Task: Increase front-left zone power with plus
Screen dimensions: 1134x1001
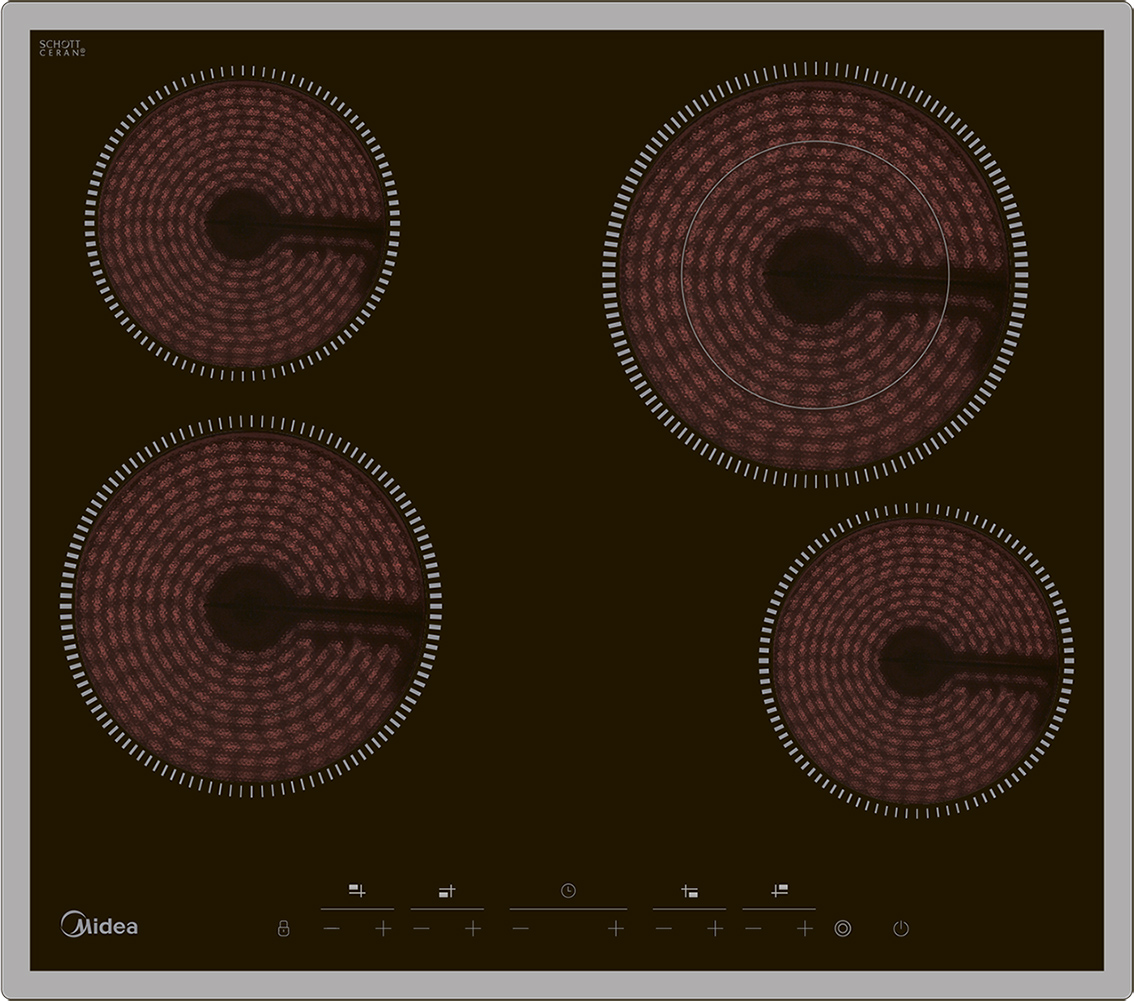Action: (x=473, y=928)
